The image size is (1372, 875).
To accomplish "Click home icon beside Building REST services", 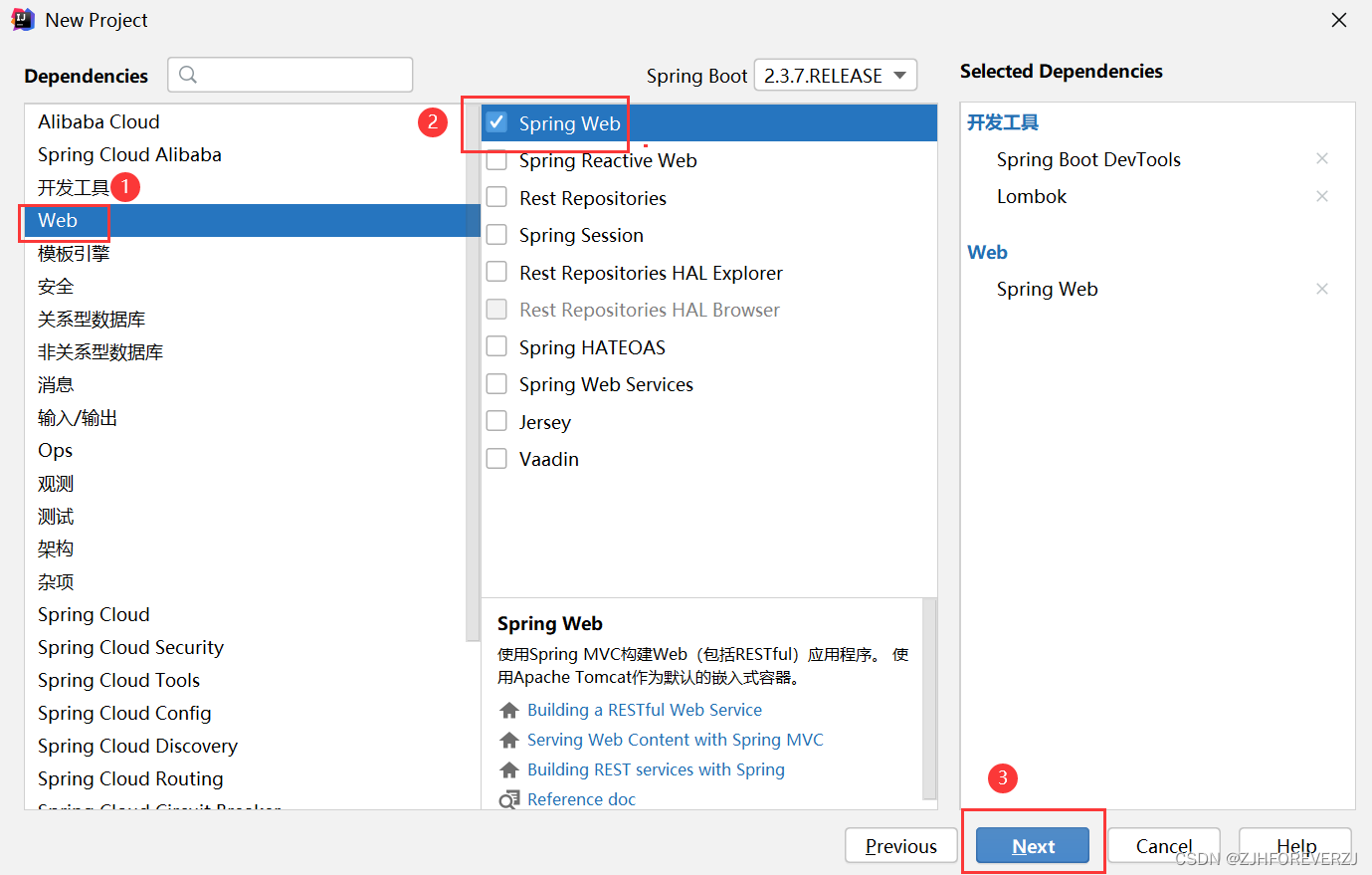I will point(509,769).
